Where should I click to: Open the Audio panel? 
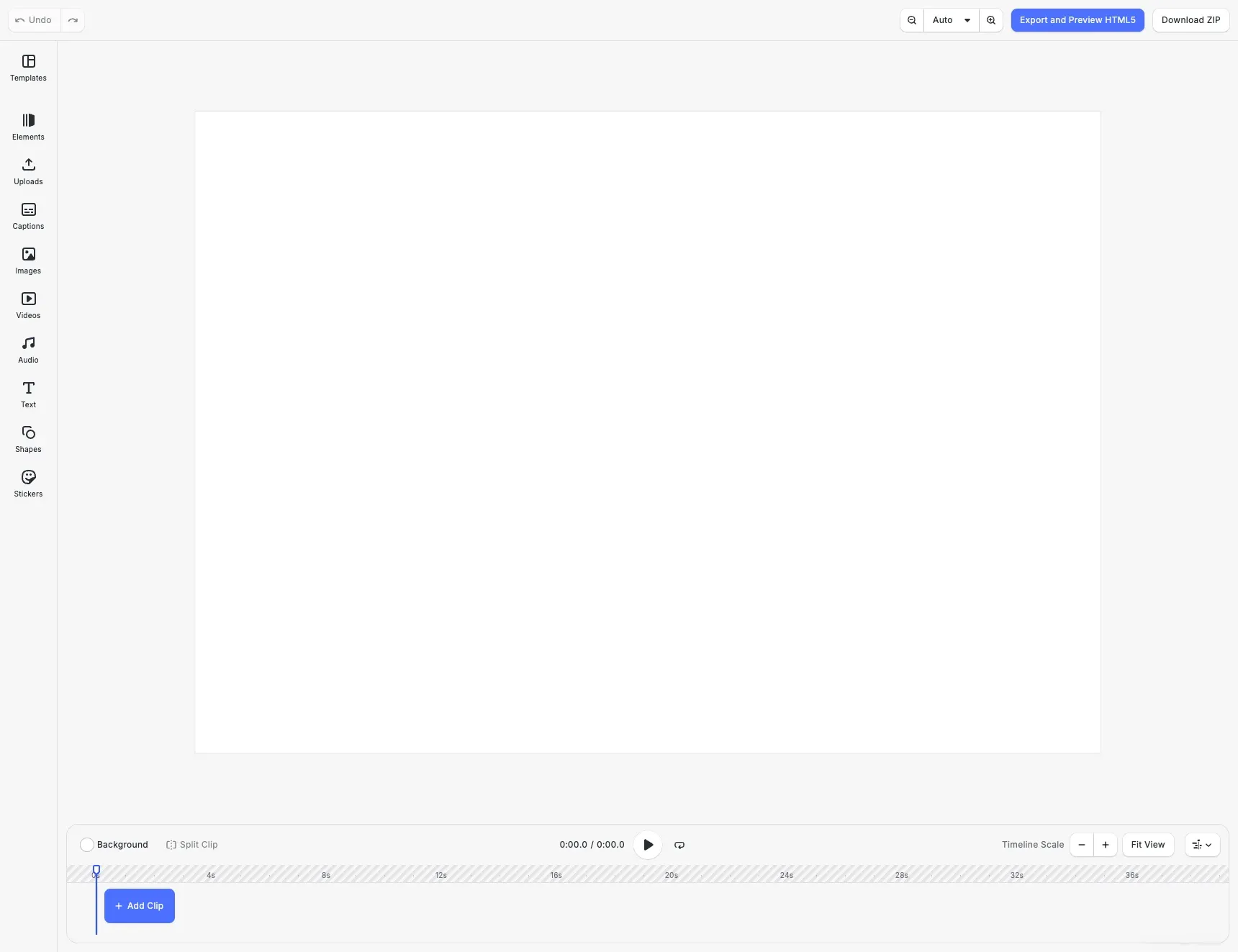[x=28, y=350]
